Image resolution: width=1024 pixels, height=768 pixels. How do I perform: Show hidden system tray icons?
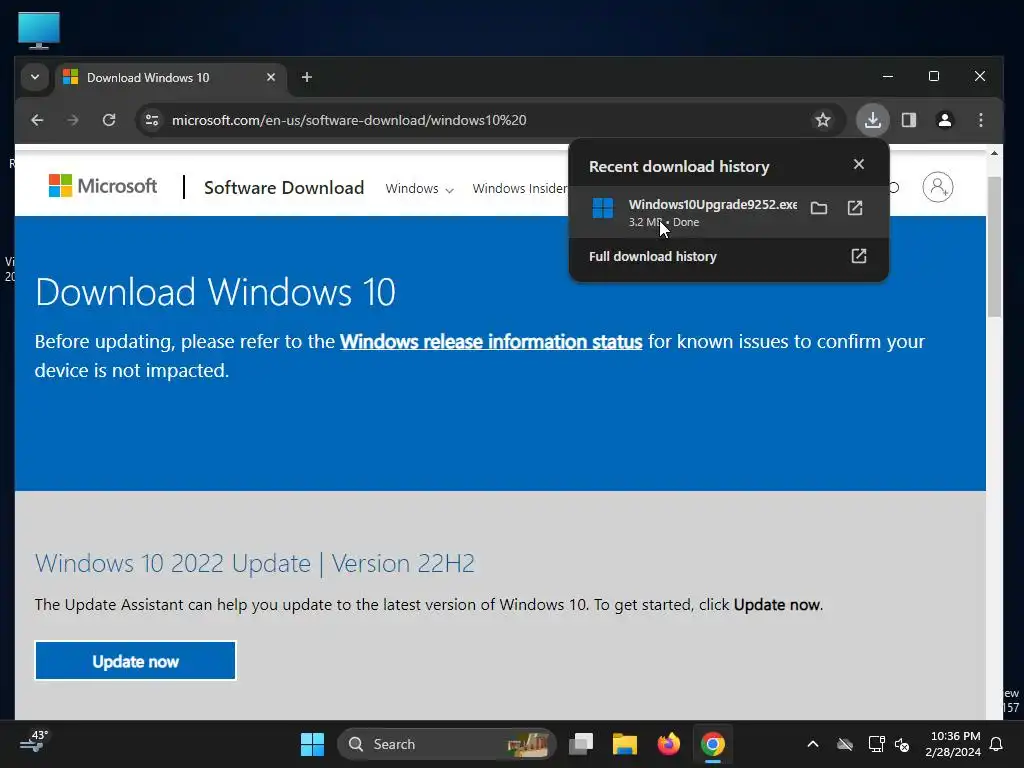[813, 744]
